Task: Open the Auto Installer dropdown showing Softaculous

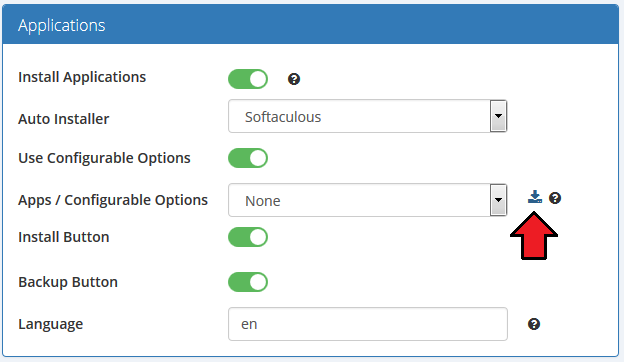Action: (x=367, y=116)
